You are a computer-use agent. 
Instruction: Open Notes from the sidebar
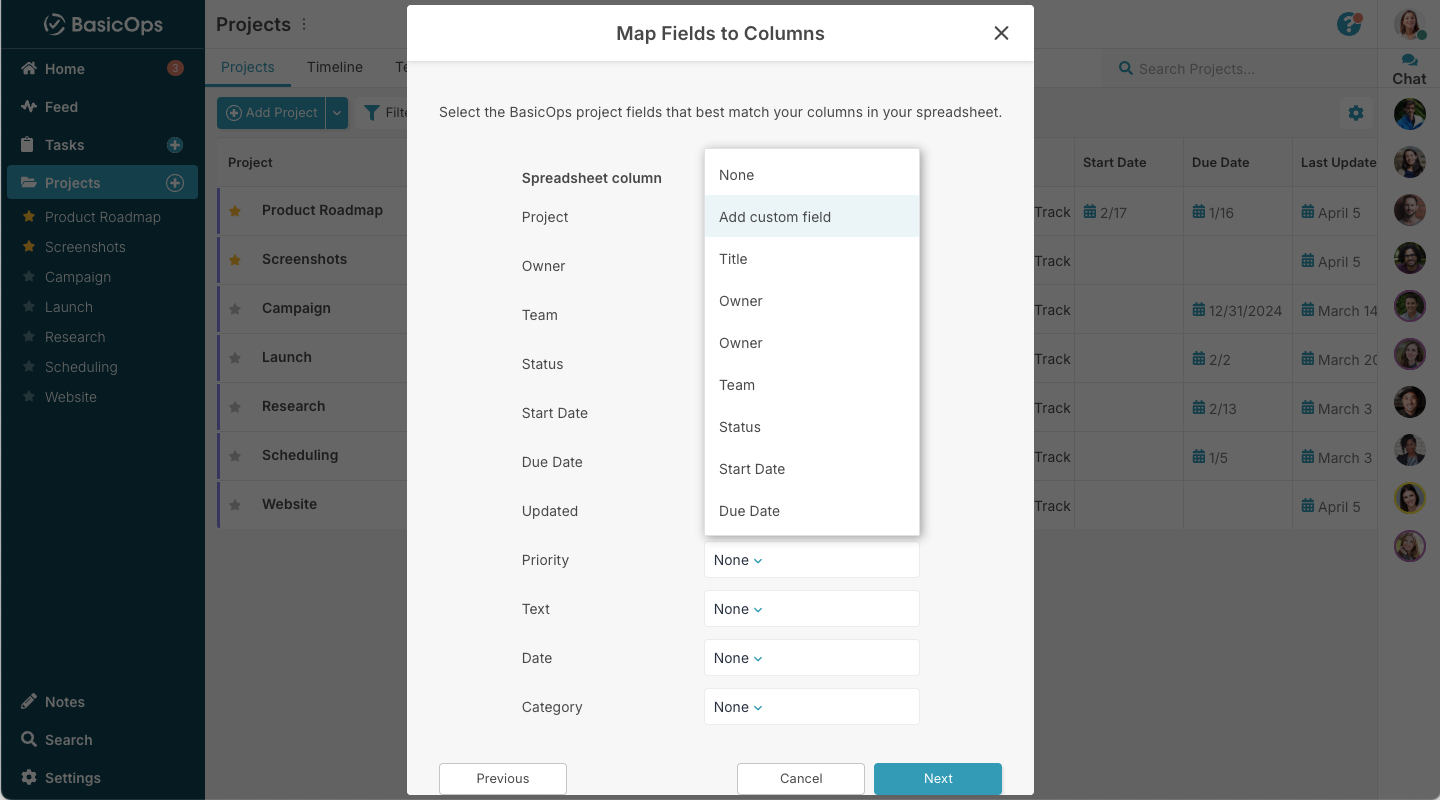(64, 702)
